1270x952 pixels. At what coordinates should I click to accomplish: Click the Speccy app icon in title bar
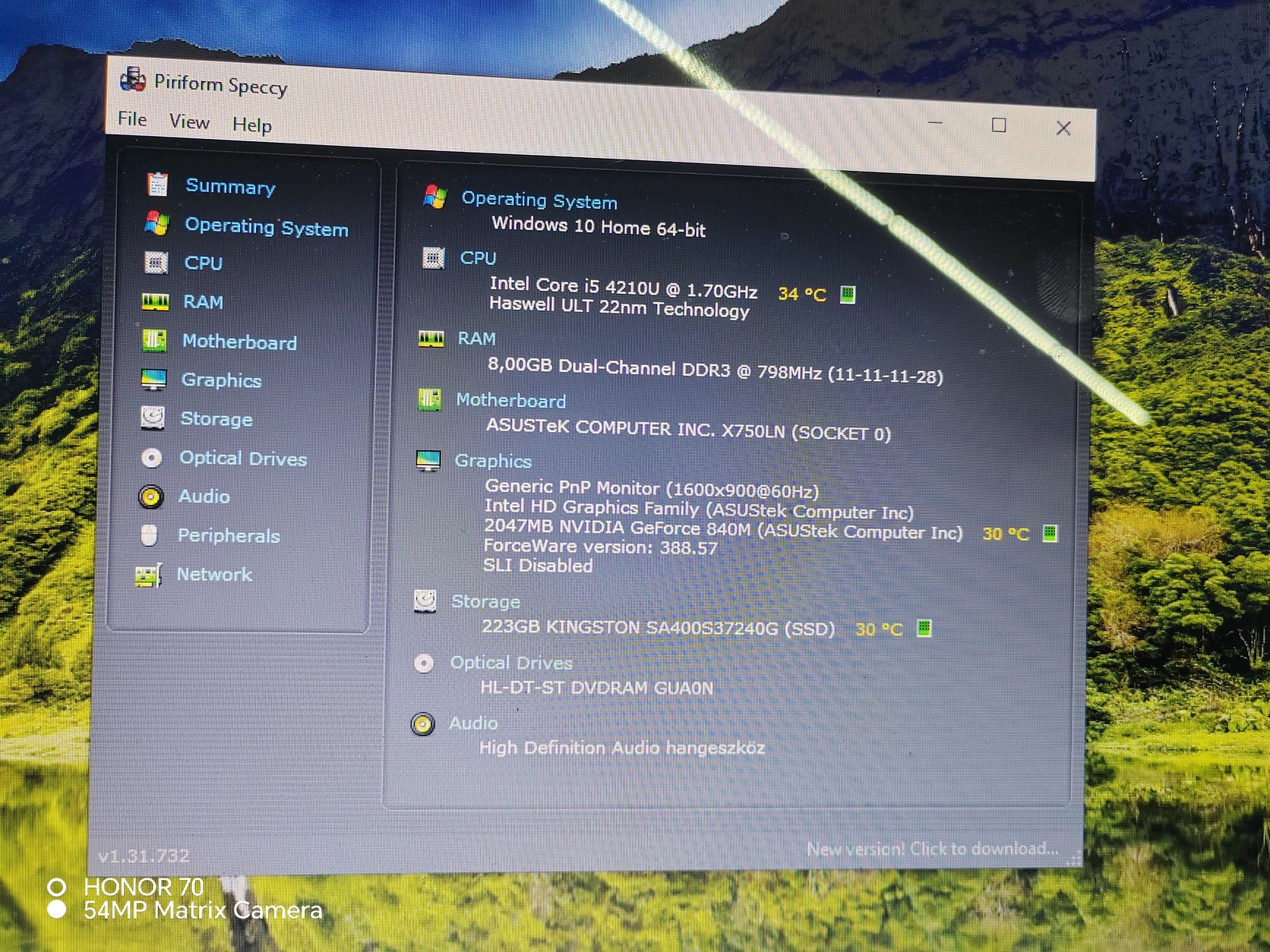tap(132, 78)
